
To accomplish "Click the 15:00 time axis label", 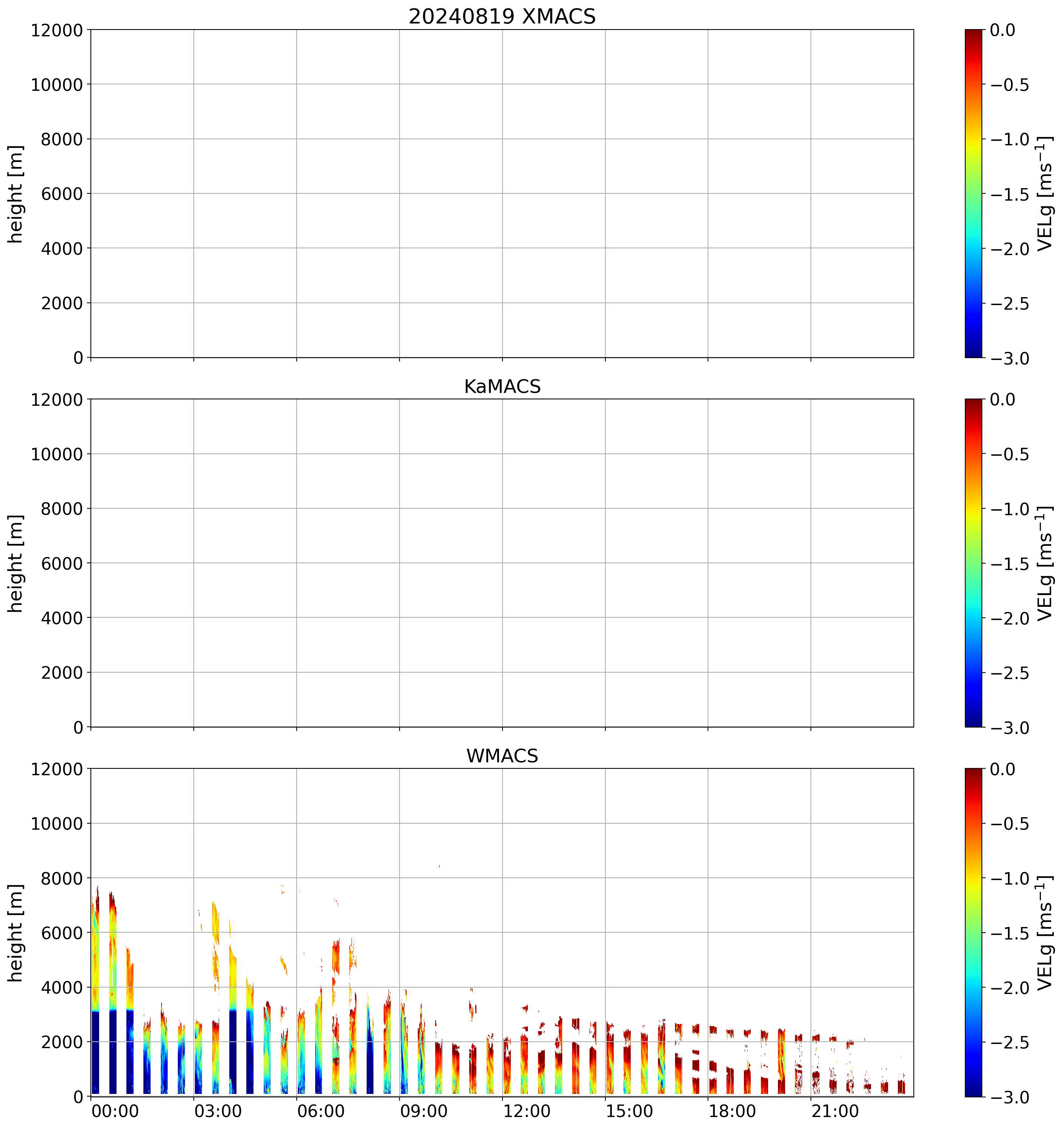I will pos(630,1111).
